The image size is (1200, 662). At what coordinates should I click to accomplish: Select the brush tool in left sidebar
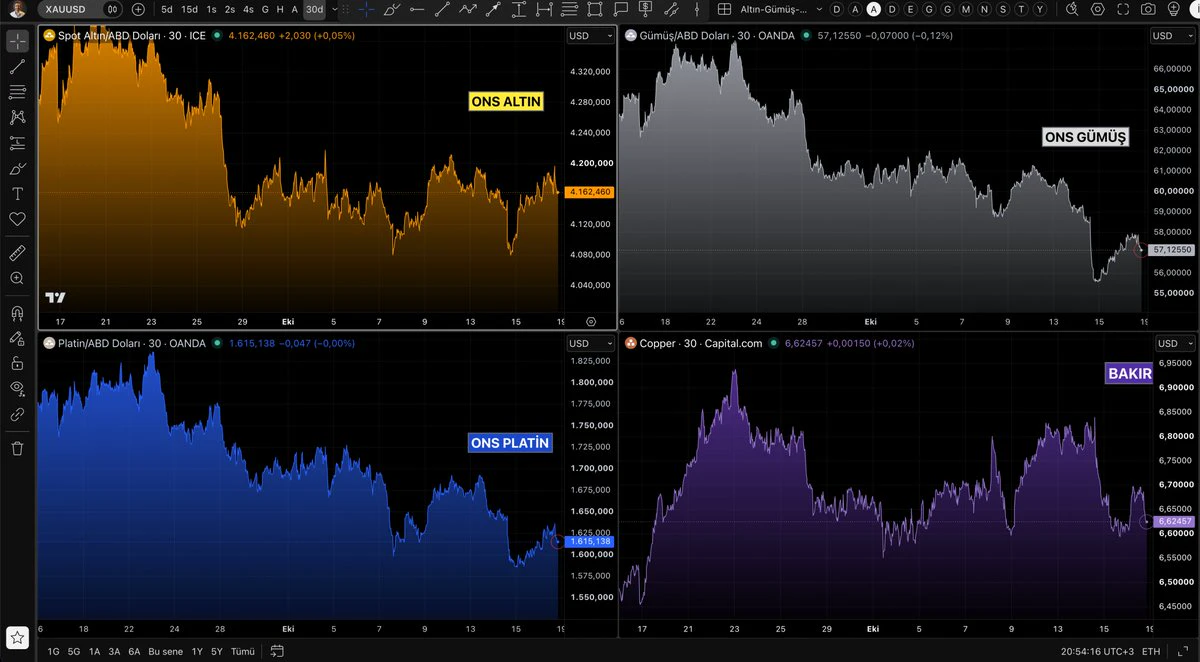(x=17, y=168)
